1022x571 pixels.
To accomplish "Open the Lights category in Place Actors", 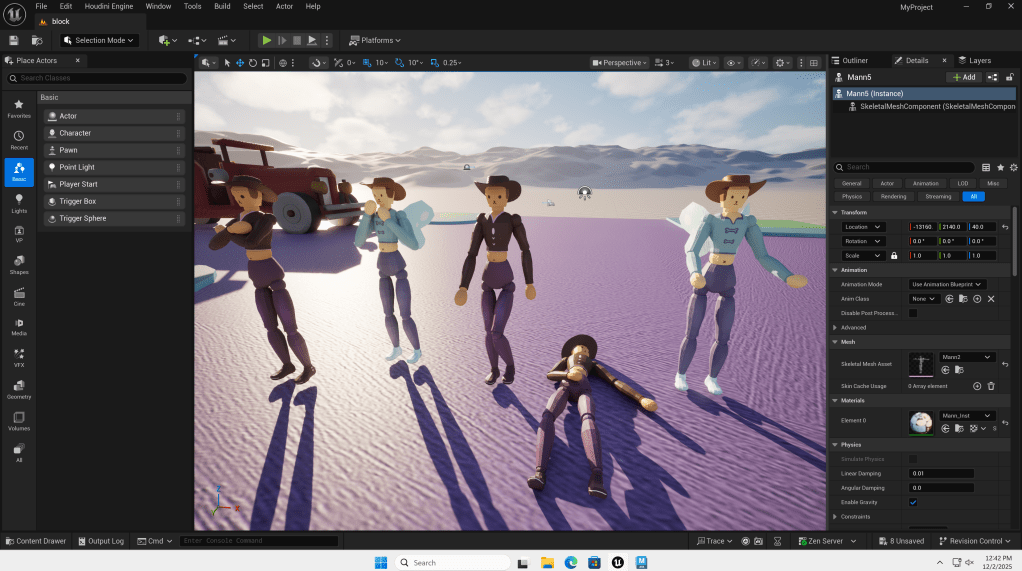I will tap(19, 203).
